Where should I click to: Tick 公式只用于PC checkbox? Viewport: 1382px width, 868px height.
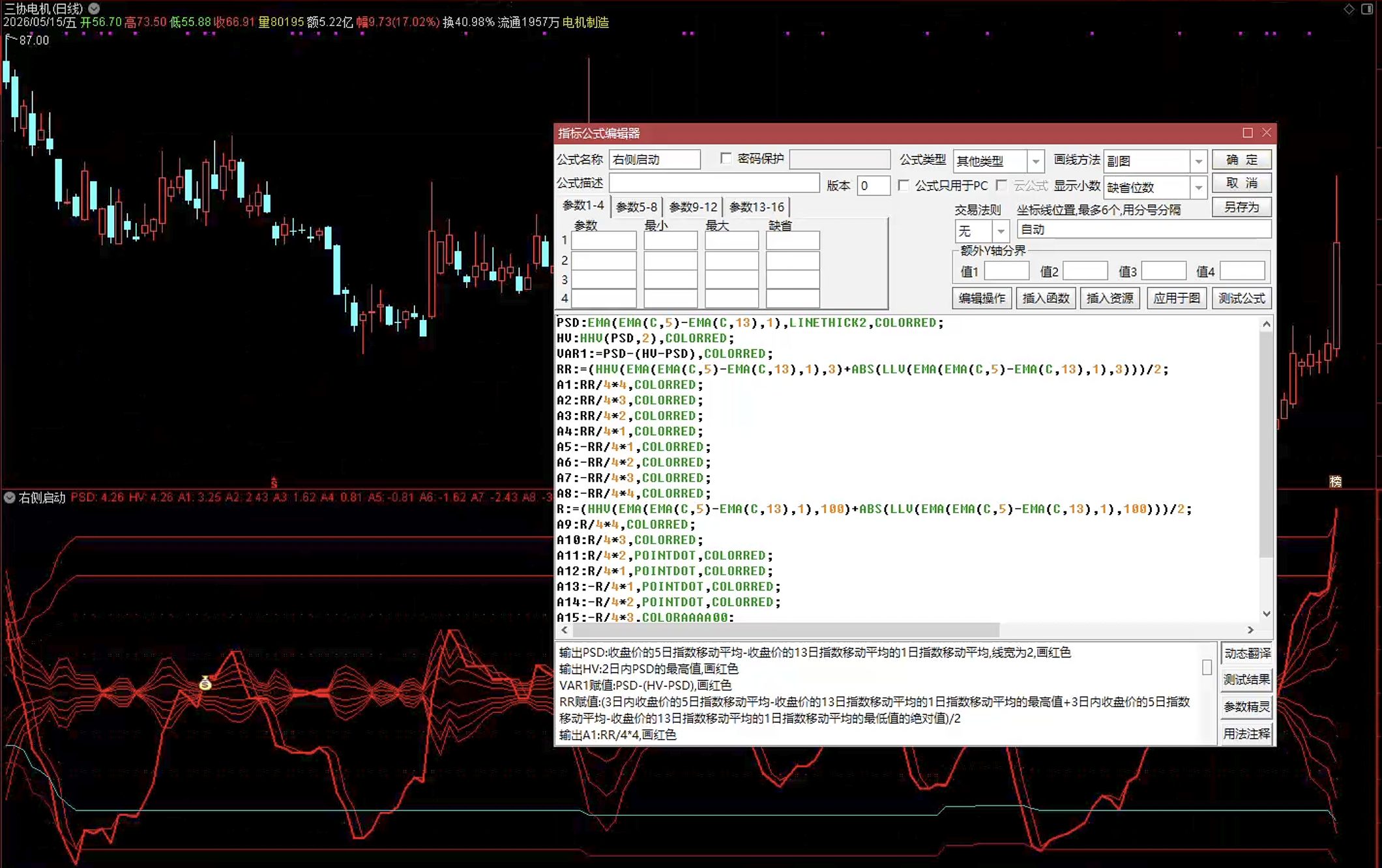tap(904, 185)
